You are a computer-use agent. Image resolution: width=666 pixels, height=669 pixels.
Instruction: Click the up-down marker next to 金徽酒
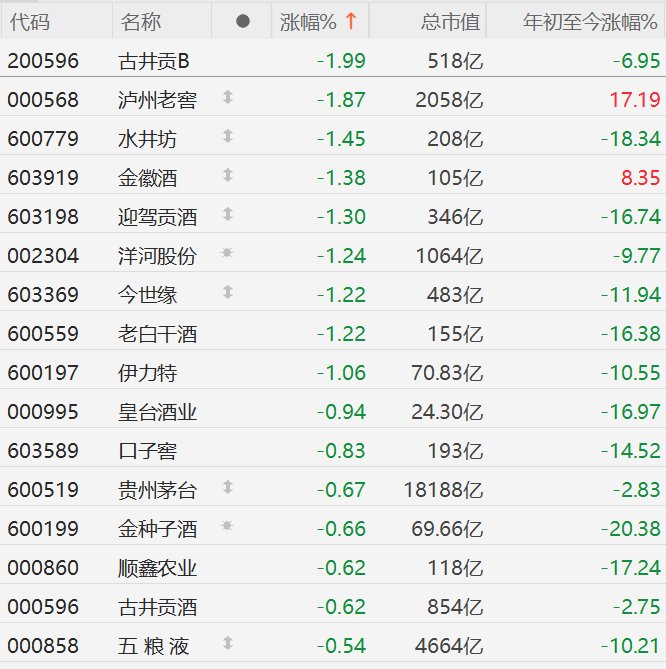pyautogui.click(x=227, y=176)
